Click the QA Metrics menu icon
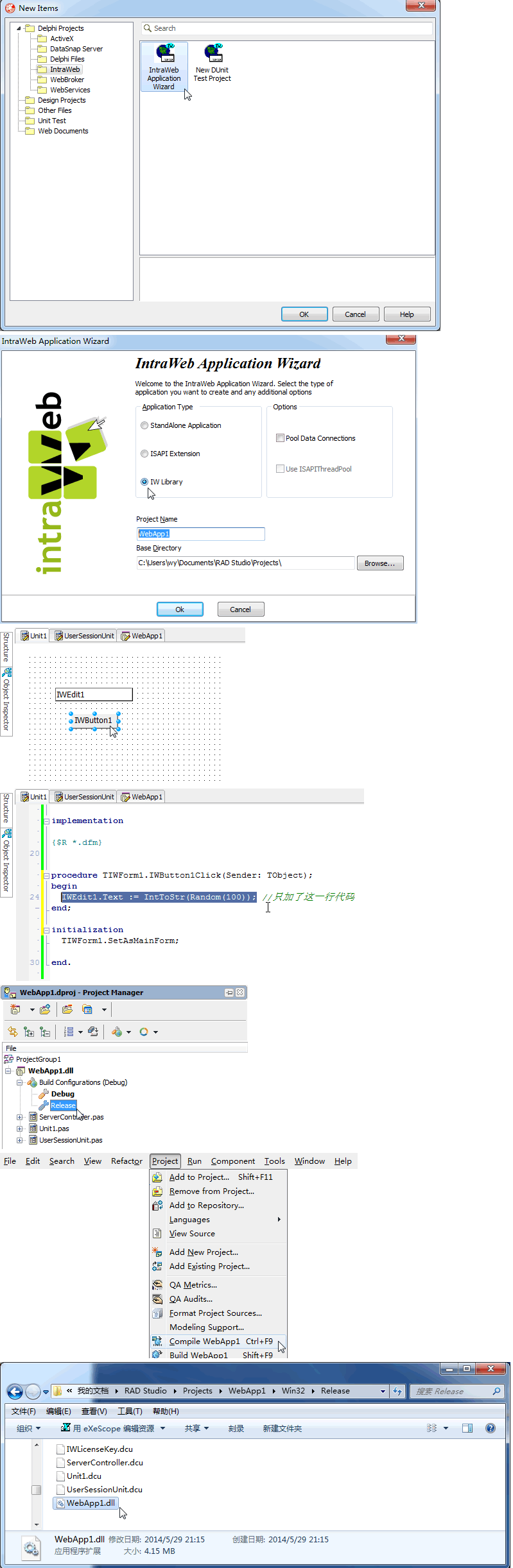513x1568 pixels. pos(157,1285)
